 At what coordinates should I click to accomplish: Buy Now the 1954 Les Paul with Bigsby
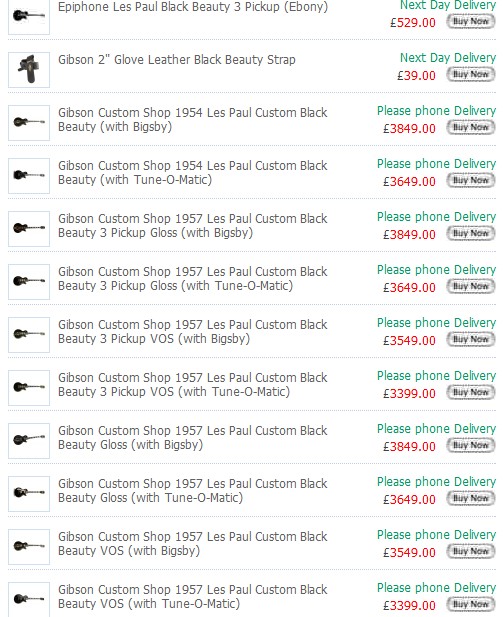point(471,127)
